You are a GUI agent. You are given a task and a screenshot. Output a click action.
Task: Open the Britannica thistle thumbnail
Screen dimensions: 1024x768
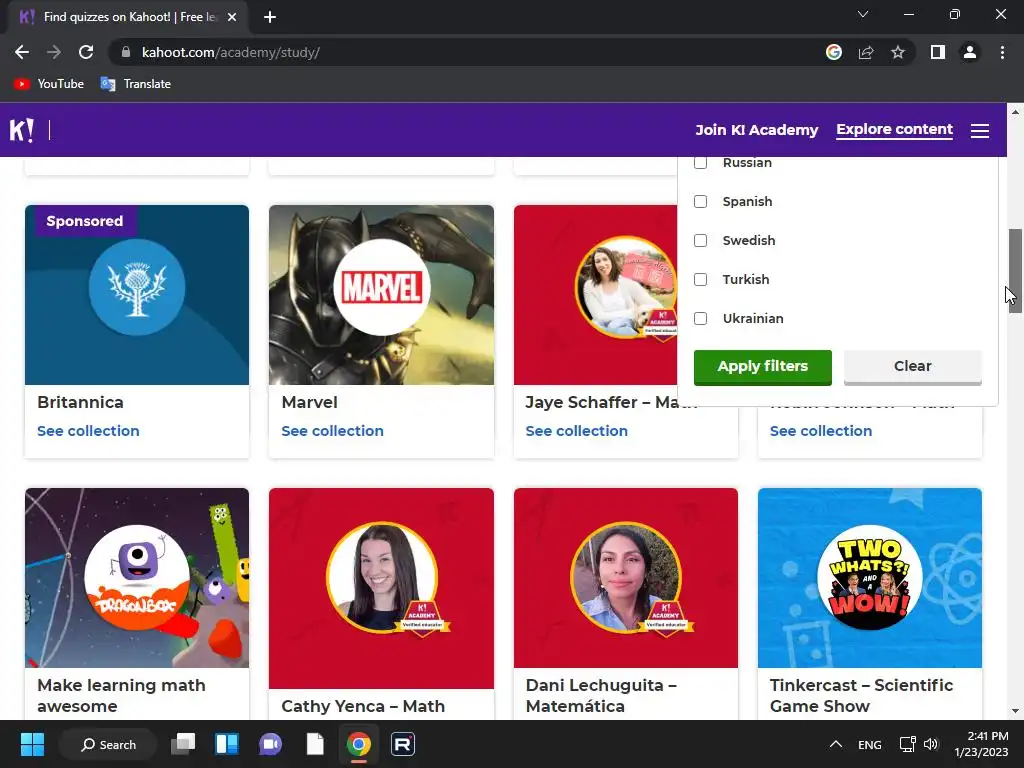(136, 295)
